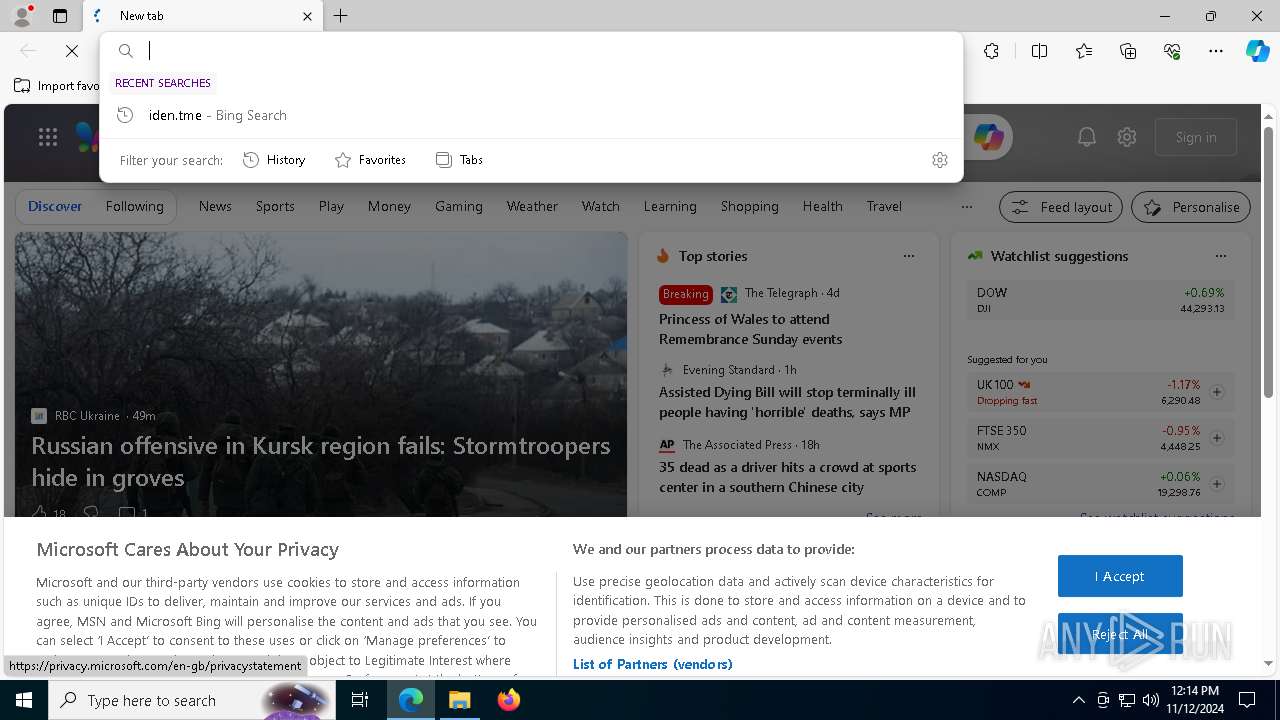Viewport: 1280px width, 720px height.
Task: Launch Firefox from taskbar
Action: [508, 700]
